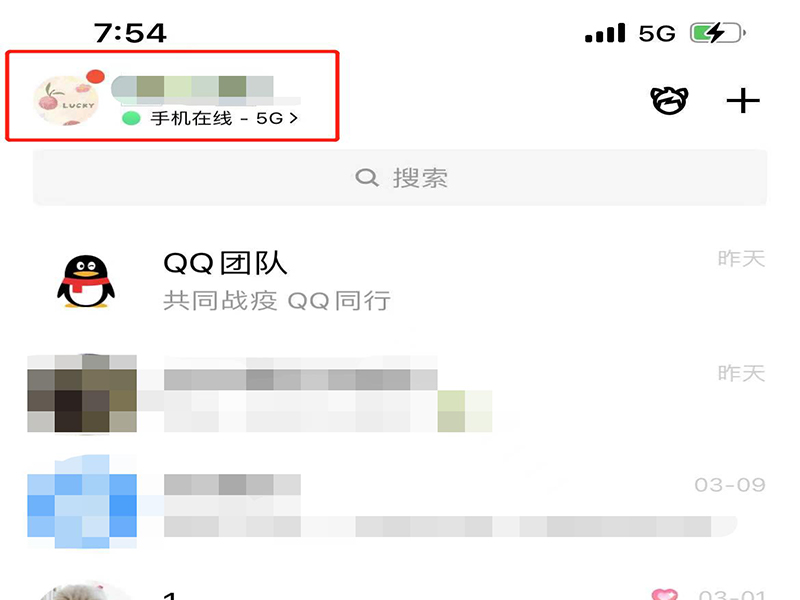Open the QQ penguin avatar

(x=86, y=281)
